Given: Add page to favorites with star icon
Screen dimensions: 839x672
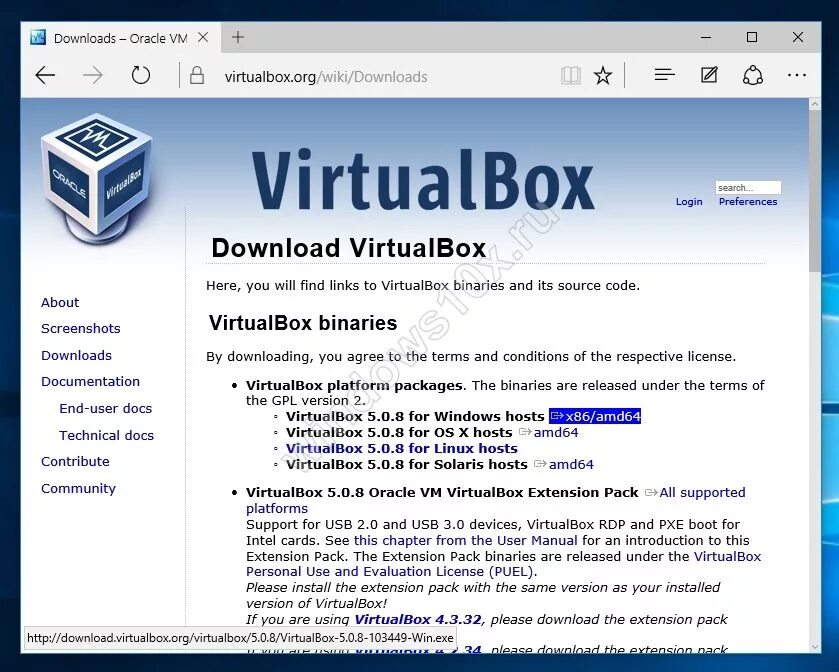Looking at the screenshot, I should coord(603,75).
